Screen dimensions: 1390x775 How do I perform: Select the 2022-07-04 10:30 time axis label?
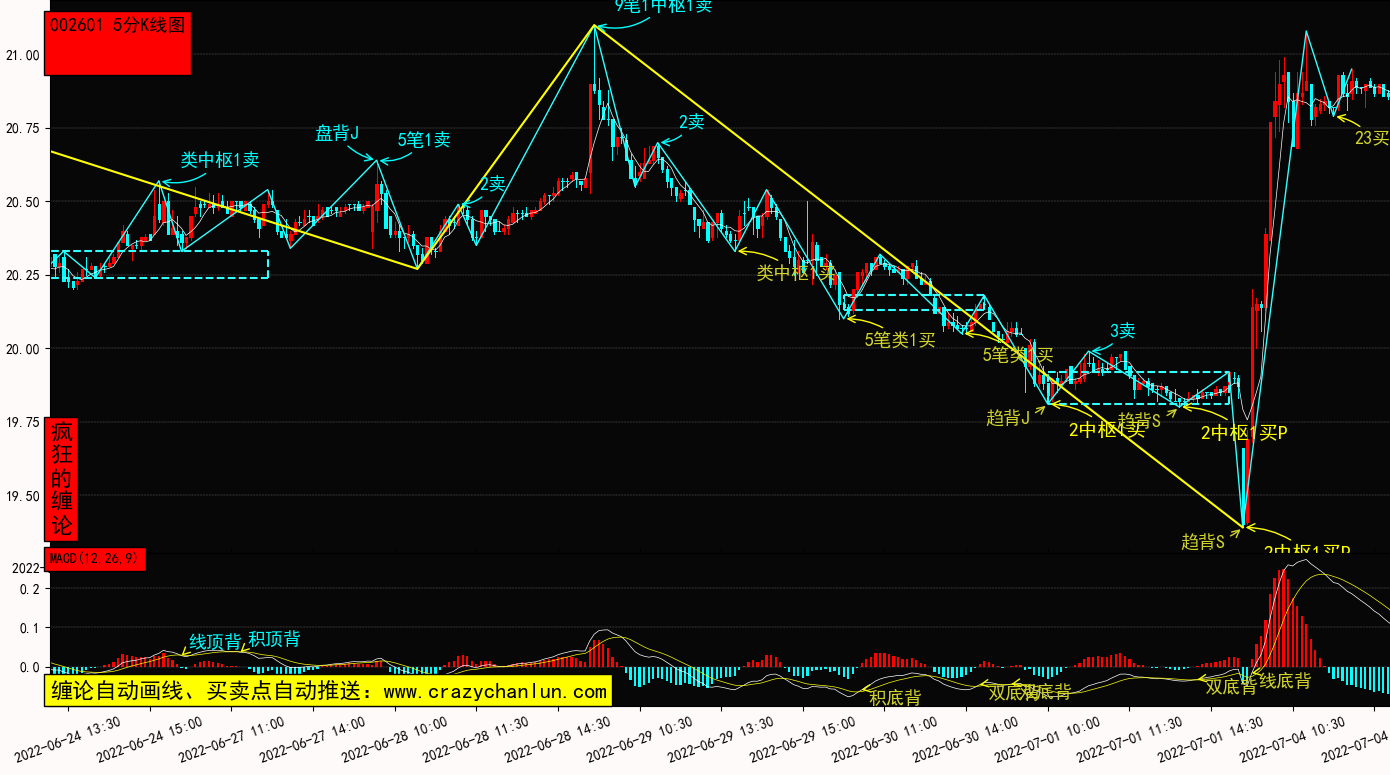point(1294,738)
